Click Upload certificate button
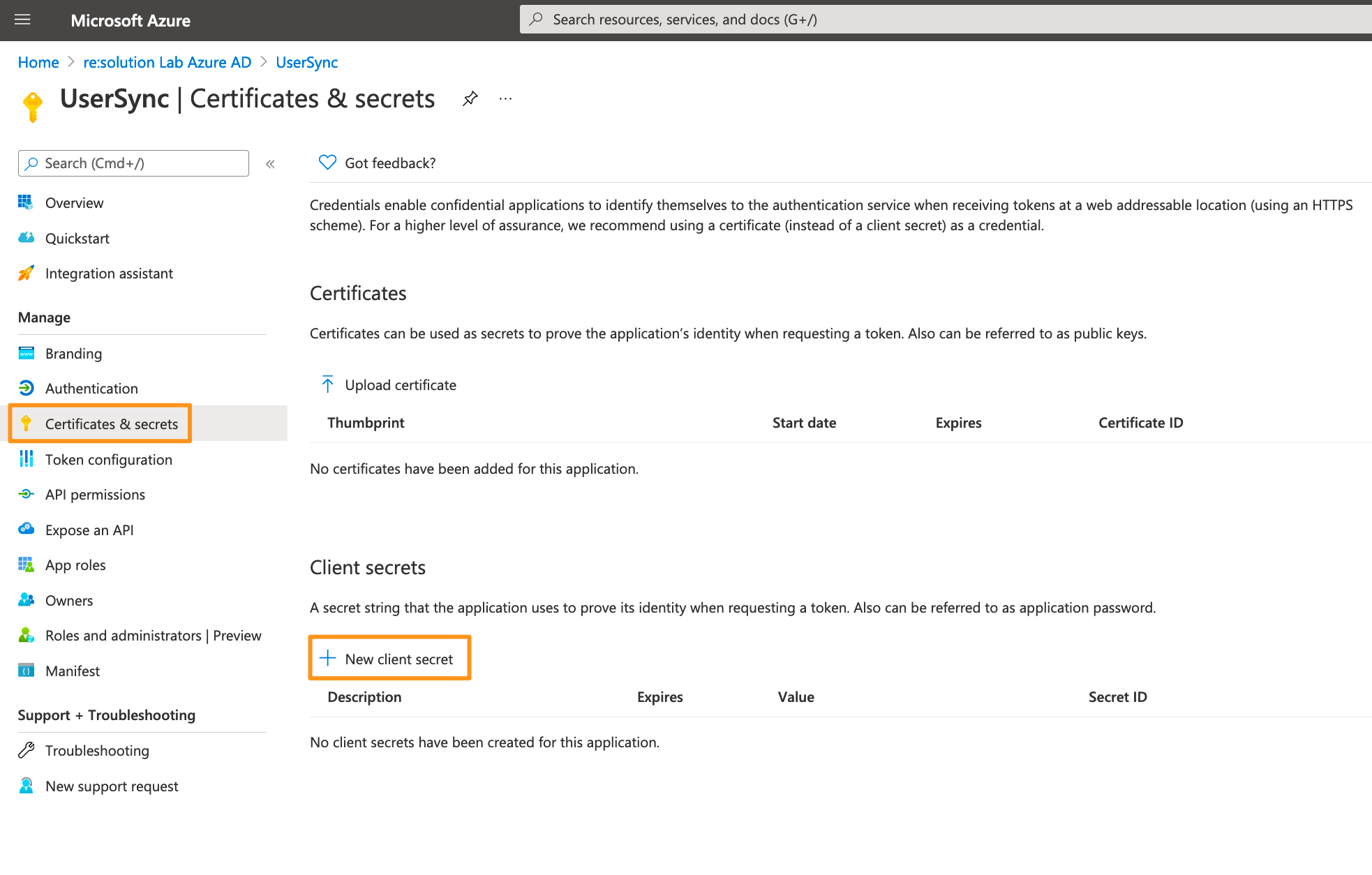The width and height of the screenshot is (1372, 875). coord(401,385)
